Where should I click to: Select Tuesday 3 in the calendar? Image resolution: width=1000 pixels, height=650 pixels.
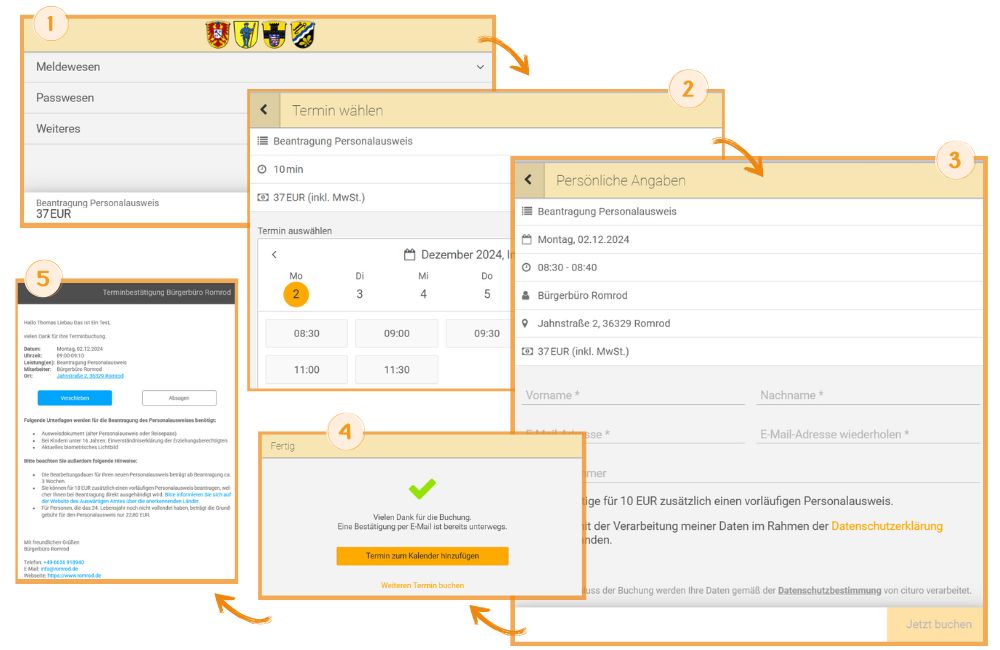click(360, 294)
